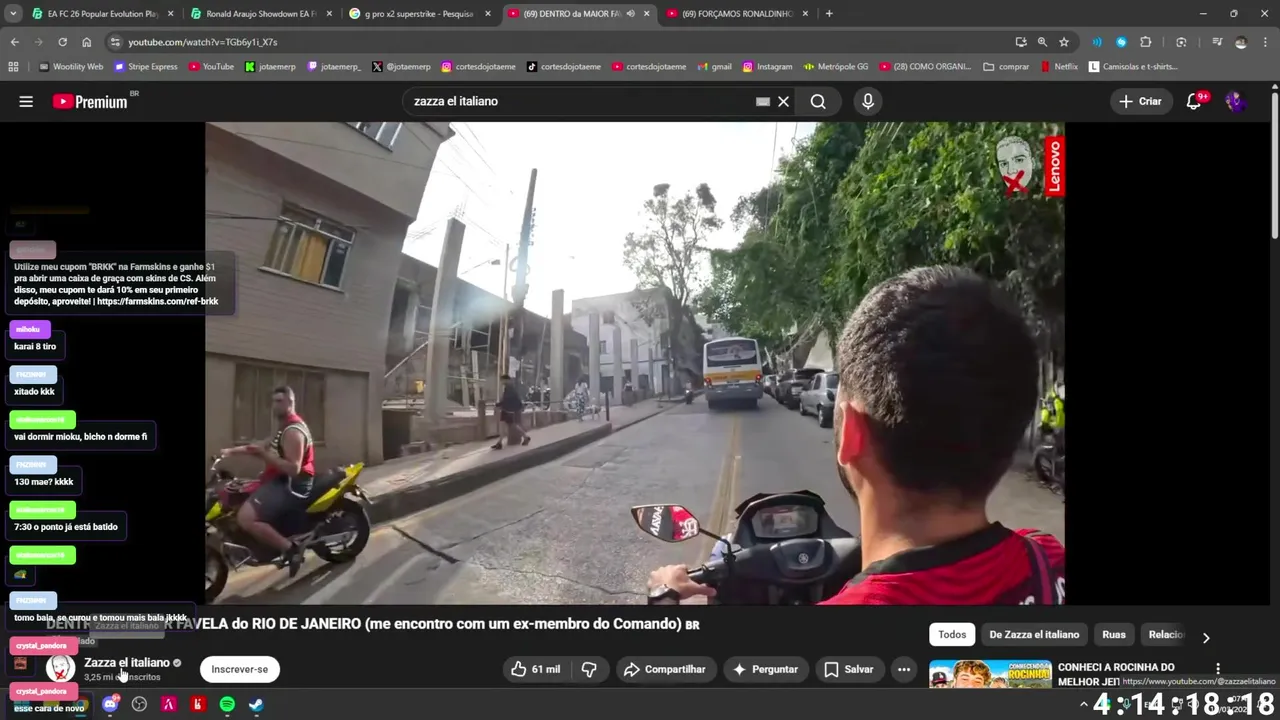Start voice search with microphone
Viewport: 1280px width, 720px height.
[868, 101]
